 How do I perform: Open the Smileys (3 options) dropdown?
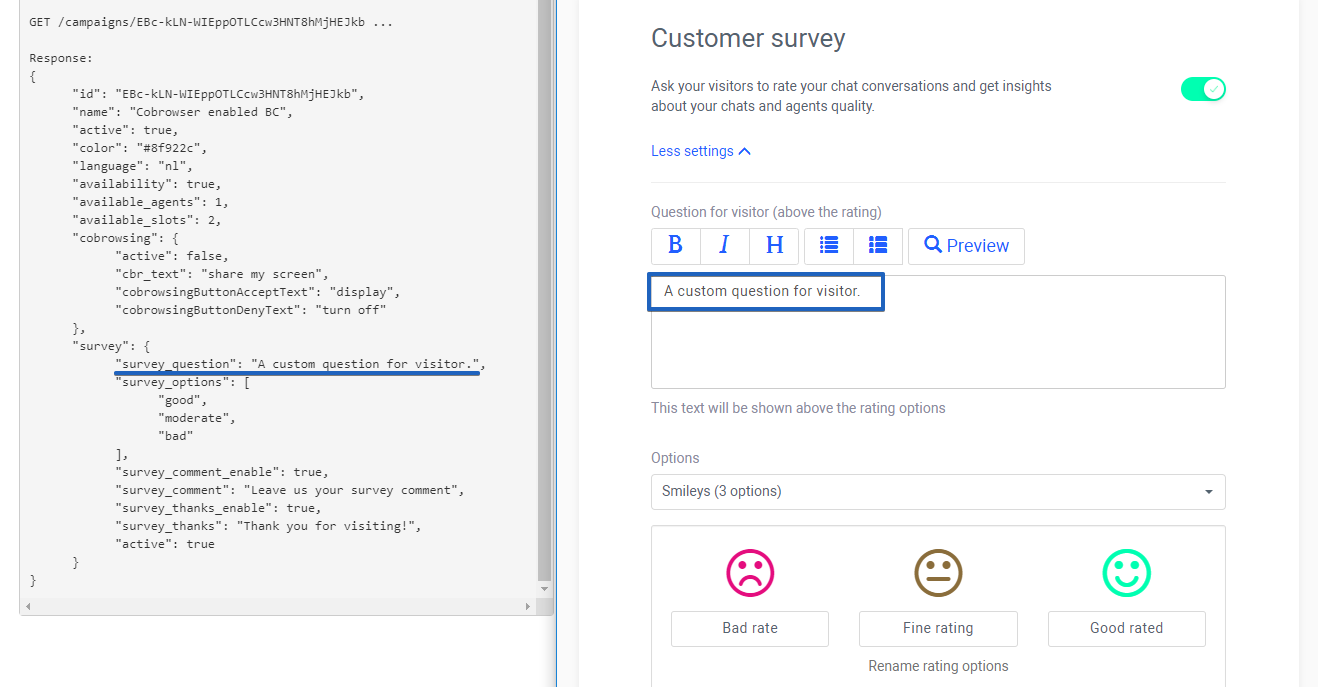(x=938, y=492)
